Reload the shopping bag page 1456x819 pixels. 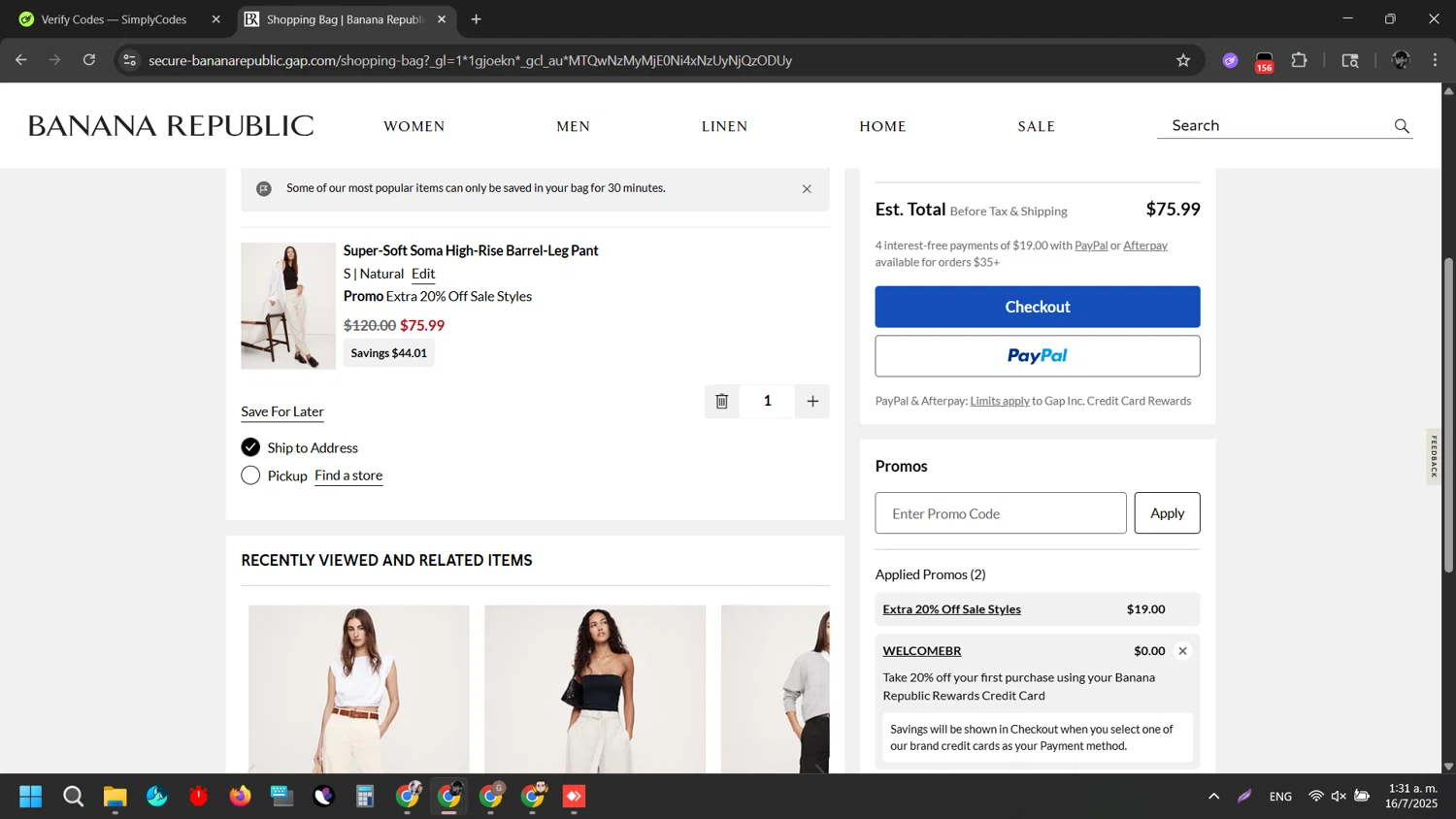point(89,60)
